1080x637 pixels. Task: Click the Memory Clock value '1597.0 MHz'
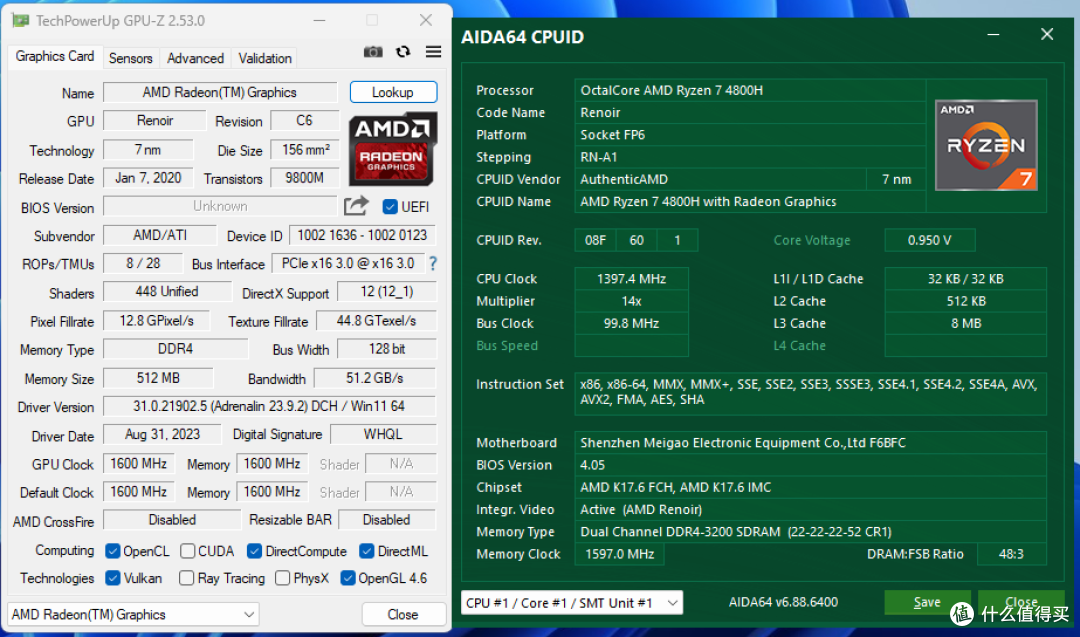(x=619, y=554)
